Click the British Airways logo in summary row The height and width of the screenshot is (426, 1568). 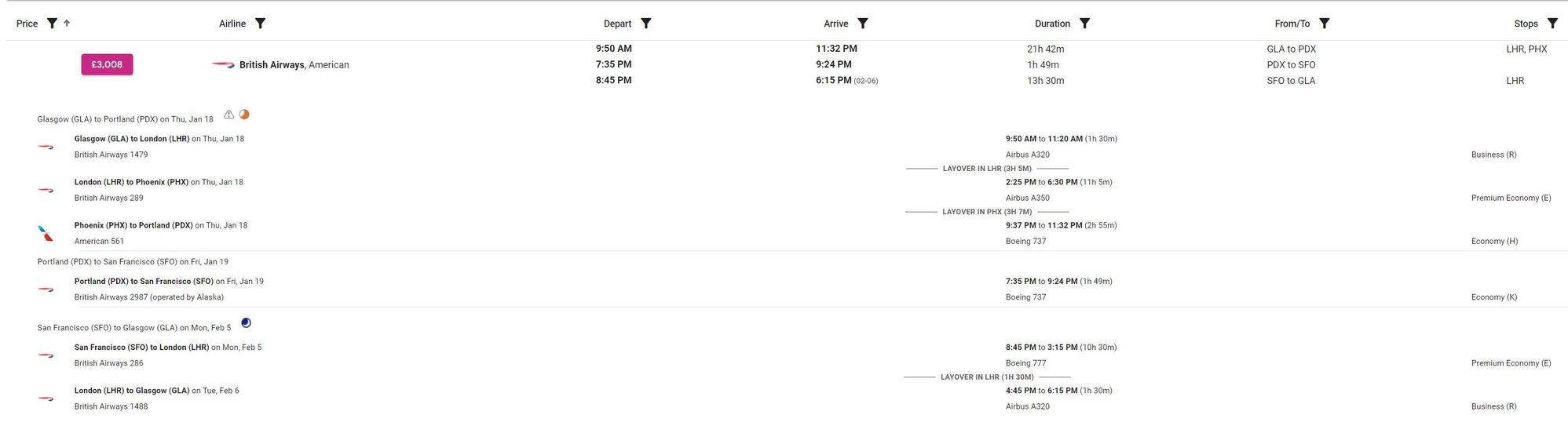point(223,65)
